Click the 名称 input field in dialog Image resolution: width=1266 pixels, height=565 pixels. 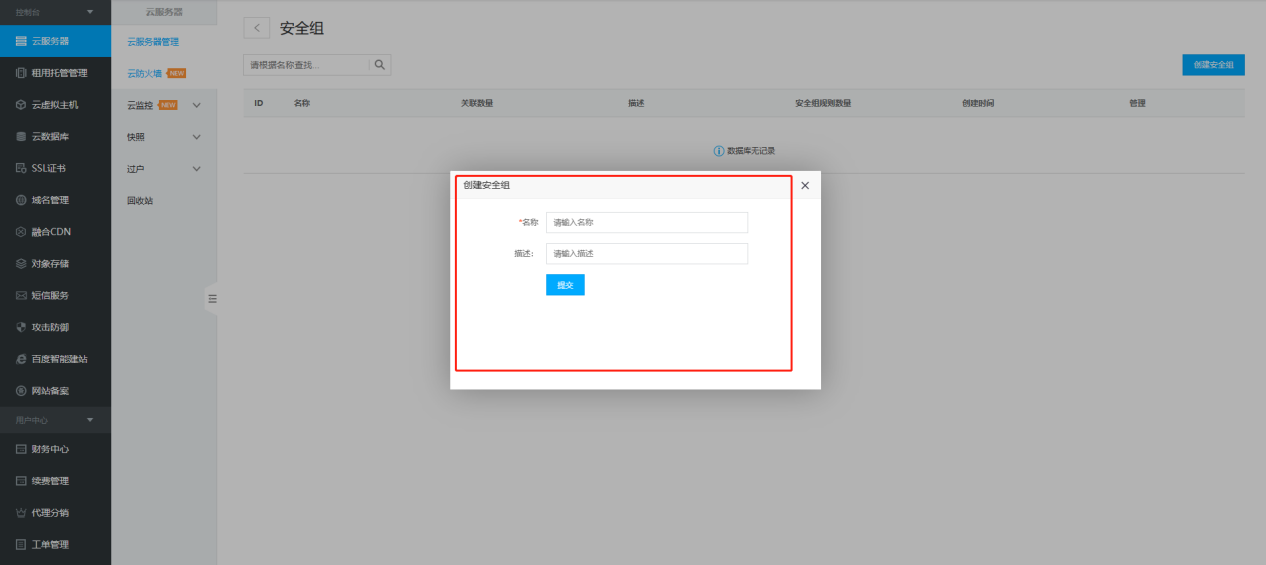pyautogui.click(x=646, y=222)
